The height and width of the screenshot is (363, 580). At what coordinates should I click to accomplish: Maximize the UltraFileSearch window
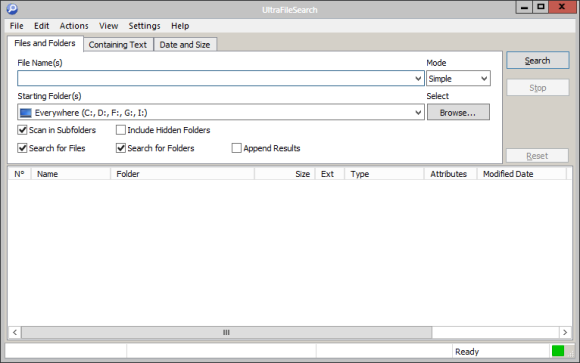[541, 7]
